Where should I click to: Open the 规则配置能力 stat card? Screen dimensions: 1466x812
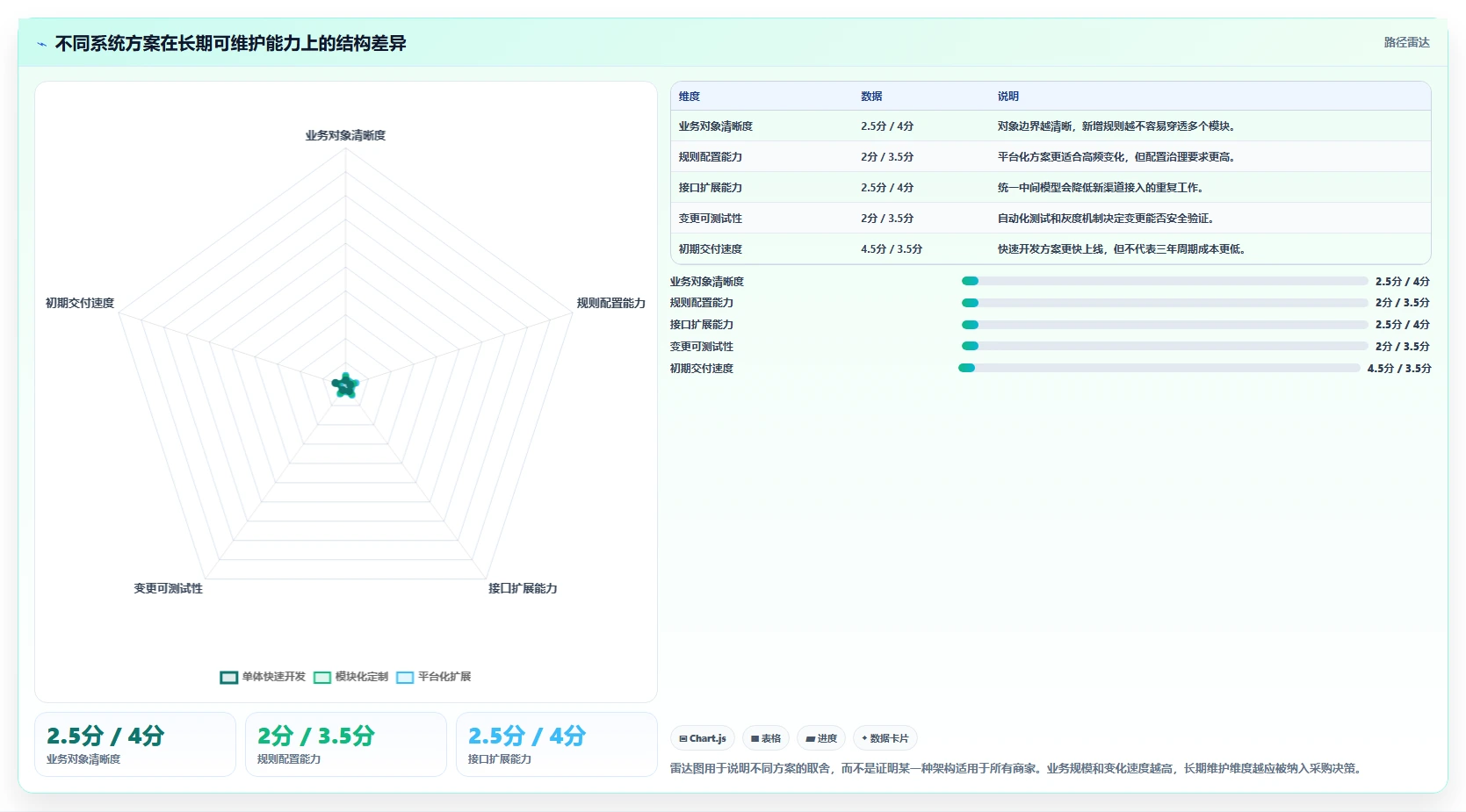coord(346,744)
